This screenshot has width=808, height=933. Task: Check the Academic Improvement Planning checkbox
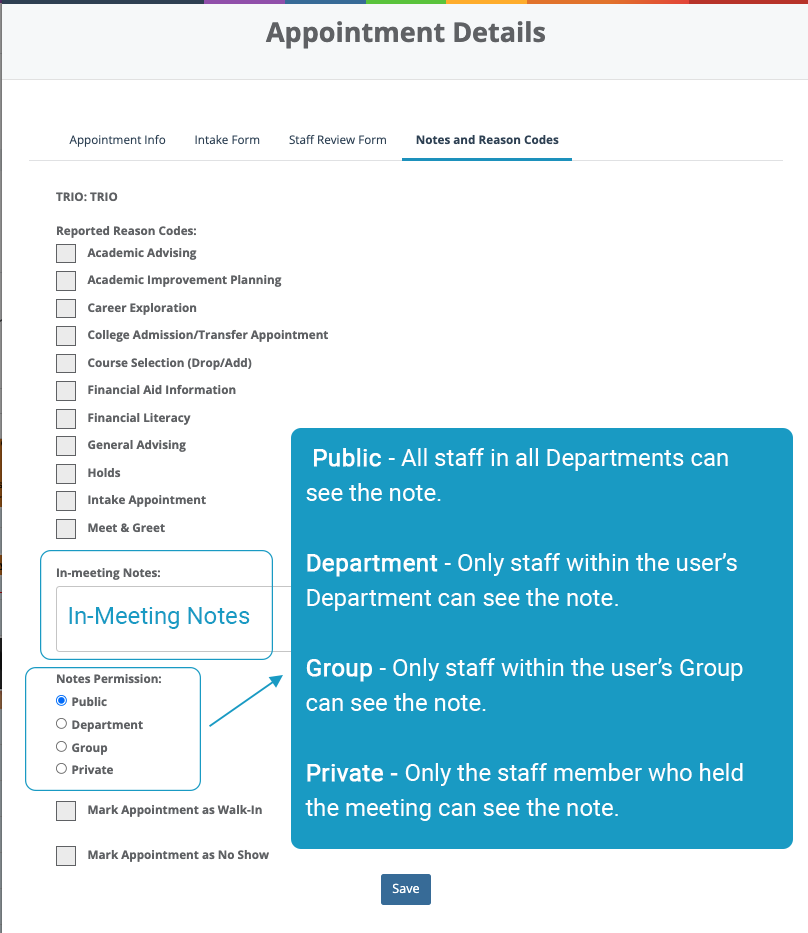(65, 281)
